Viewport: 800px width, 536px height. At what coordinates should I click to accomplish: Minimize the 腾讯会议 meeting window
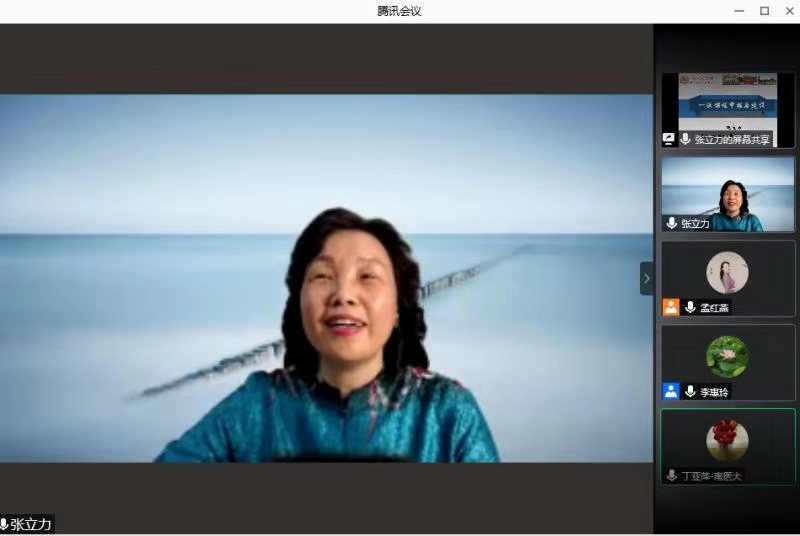click(x=739, y=11)
